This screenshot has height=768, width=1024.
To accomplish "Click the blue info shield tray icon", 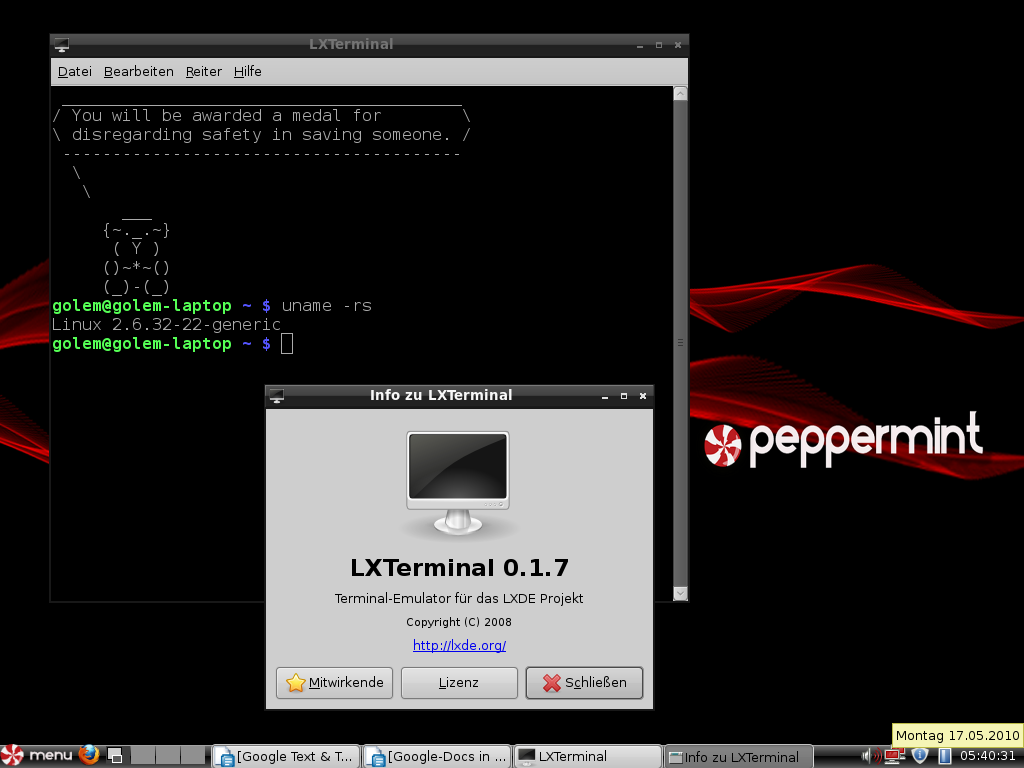I will 920,755.
